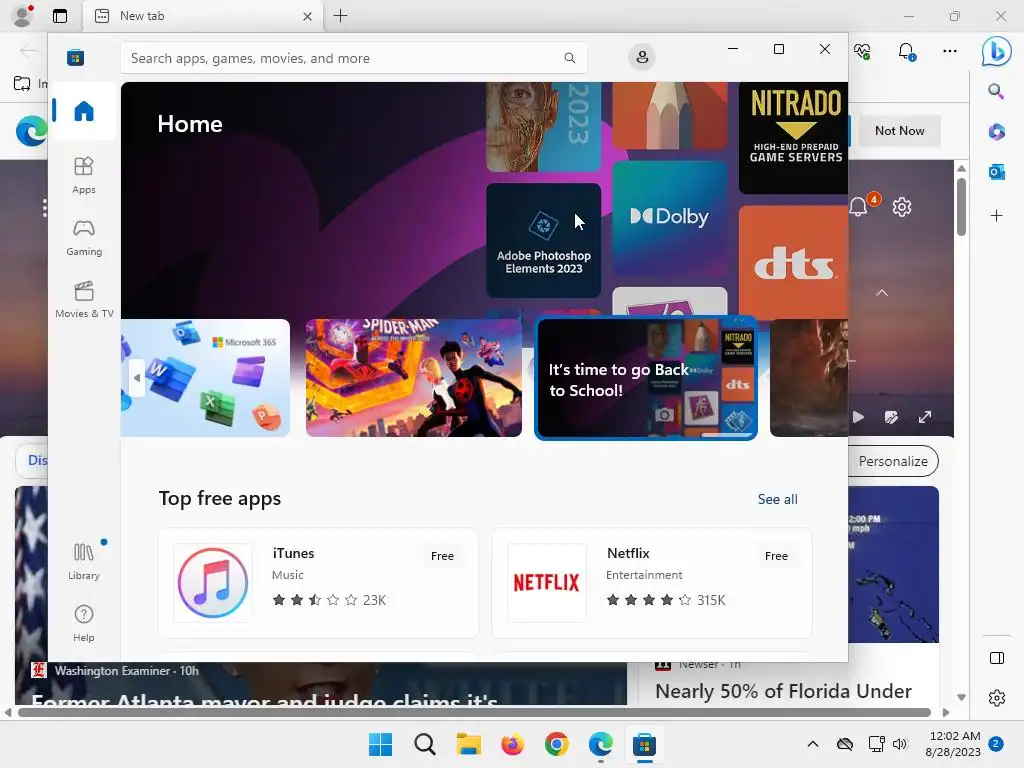
Task: Open the Apps section in Store
Action: click(84, 175)
